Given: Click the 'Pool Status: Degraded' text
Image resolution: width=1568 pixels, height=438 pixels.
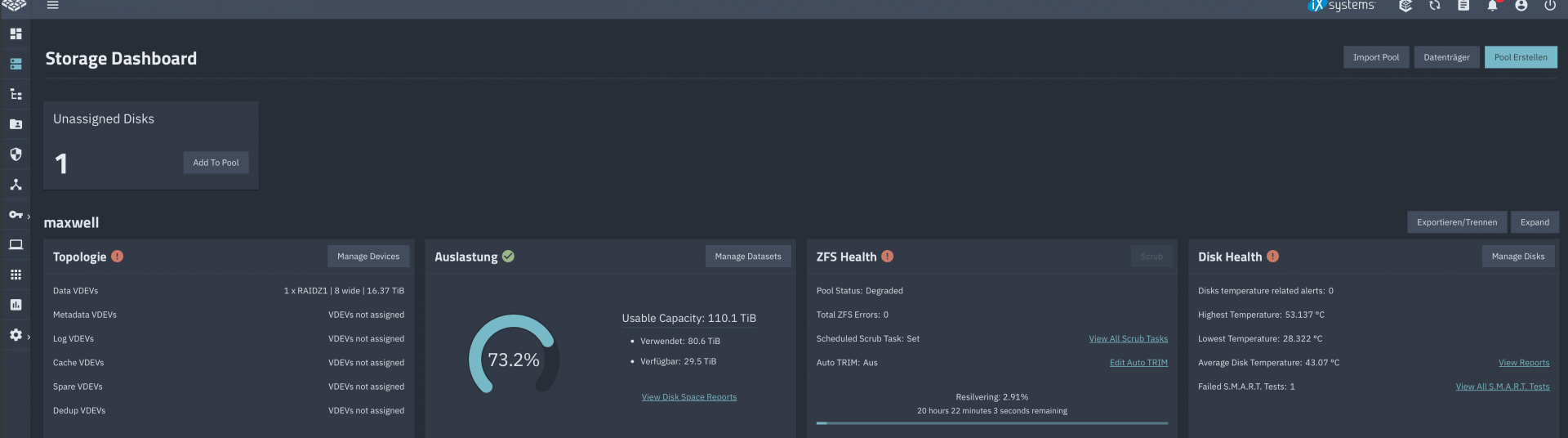Looking at the screenshot, I should pyautogui.click(x=860, y=291).
